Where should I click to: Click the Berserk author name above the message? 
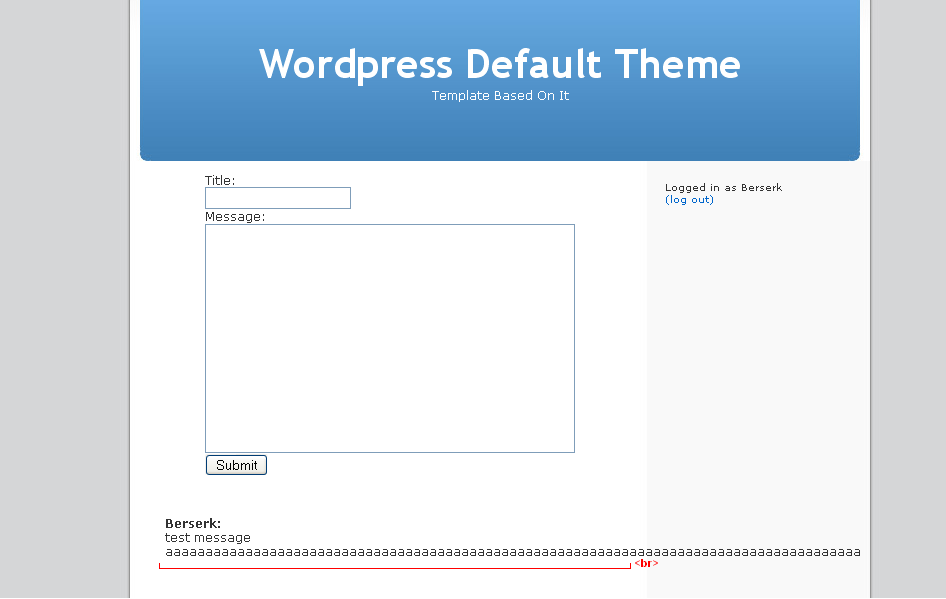coord(192,522)
